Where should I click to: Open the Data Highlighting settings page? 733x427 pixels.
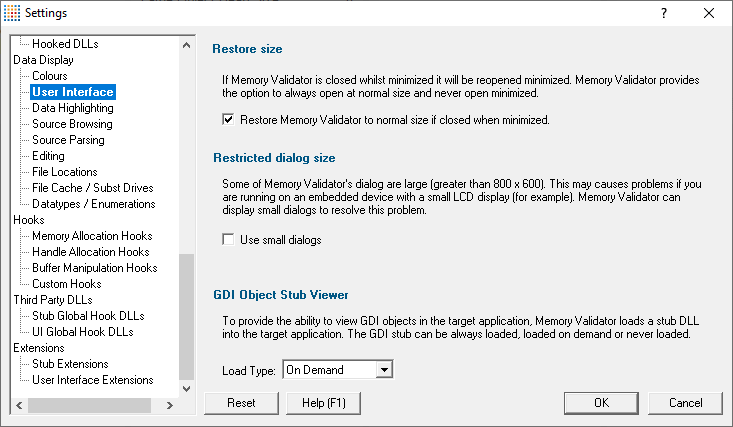tap(72, 108)
